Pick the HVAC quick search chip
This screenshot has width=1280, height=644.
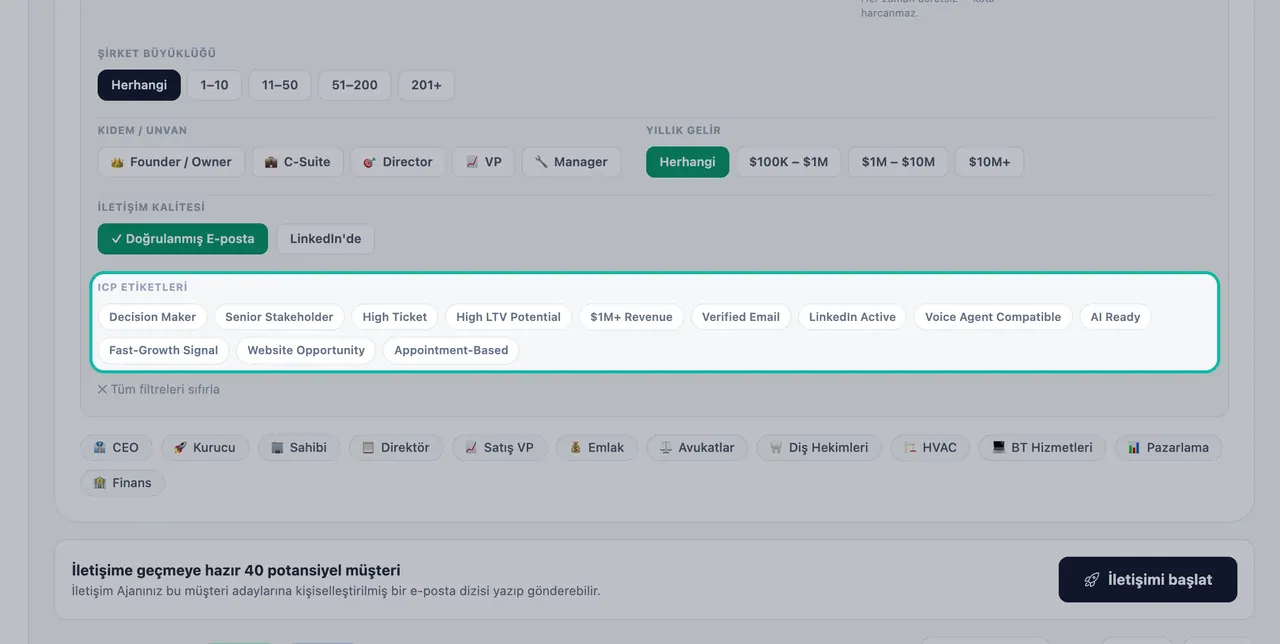click(x=930, y=447)
